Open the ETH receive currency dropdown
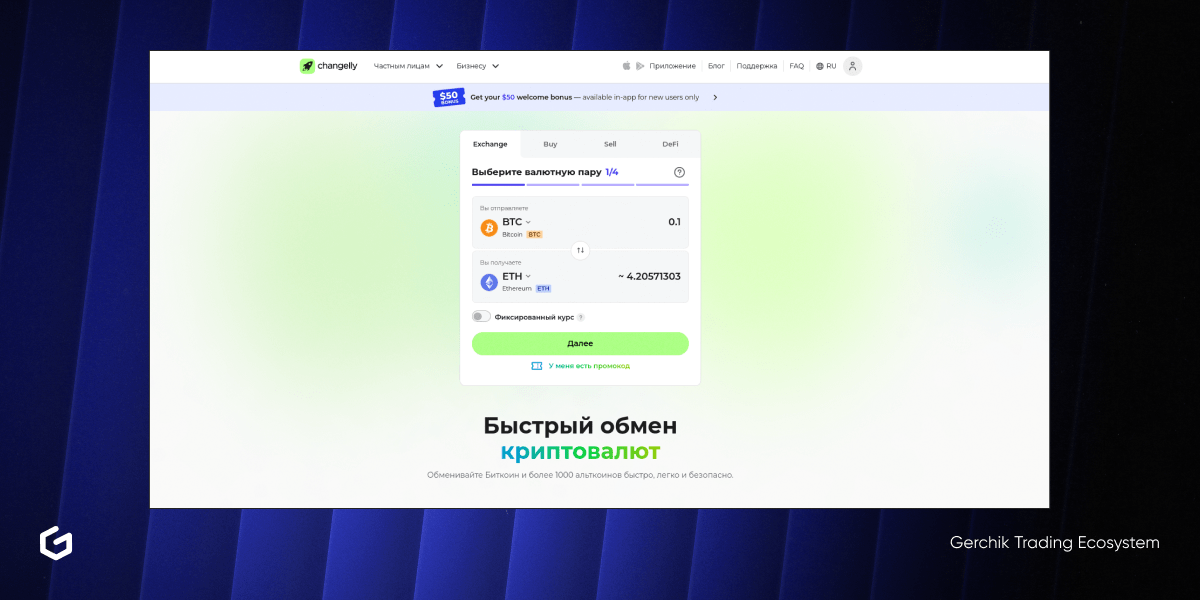 [517, 276]
